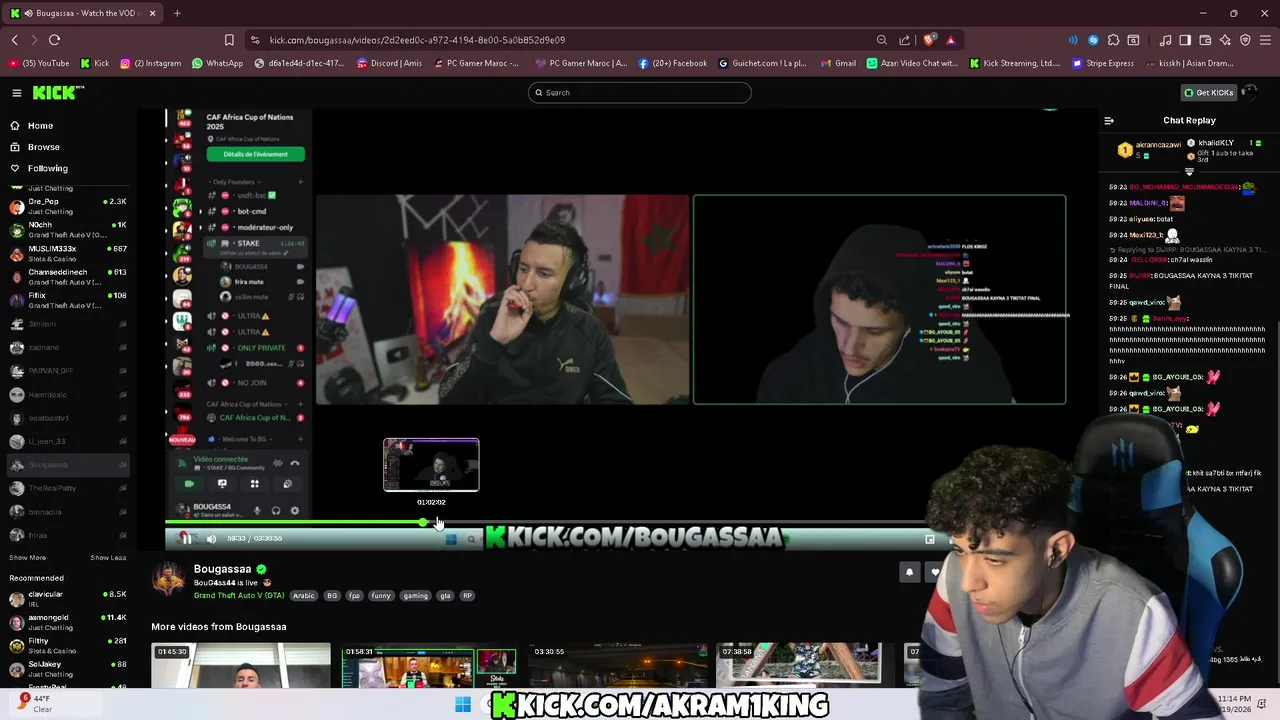Image resolution: width=1280 pixels, height=720 pixels.
Task: Select the fps tag
Action: (x=354, y=596)
